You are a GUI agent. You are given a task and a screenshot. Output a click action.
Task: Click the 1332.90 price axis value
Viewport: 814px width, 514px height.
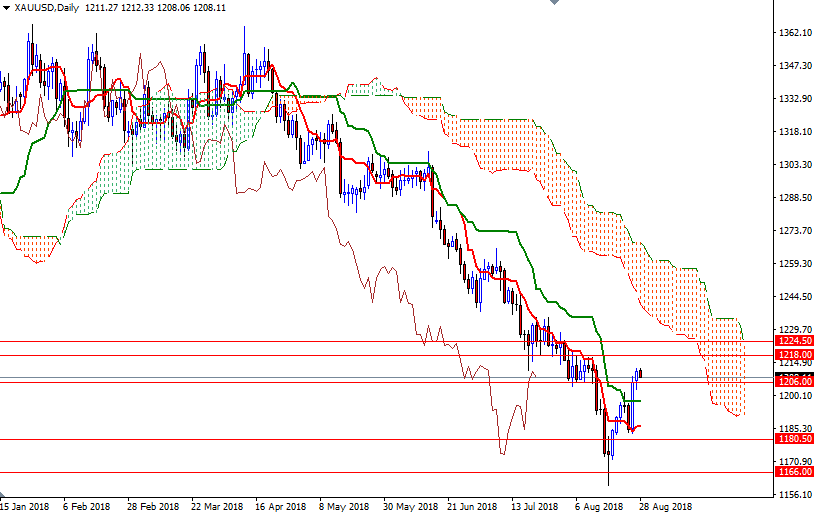(x=793, y=99)
